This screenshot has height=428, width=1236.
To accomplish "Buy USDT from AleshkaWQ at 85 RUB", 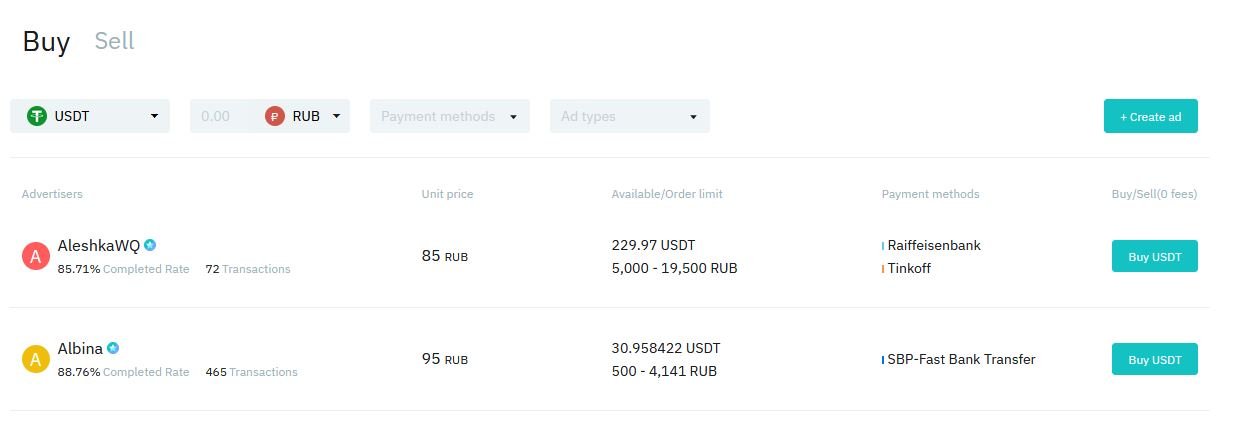I will click(1154, 256).
